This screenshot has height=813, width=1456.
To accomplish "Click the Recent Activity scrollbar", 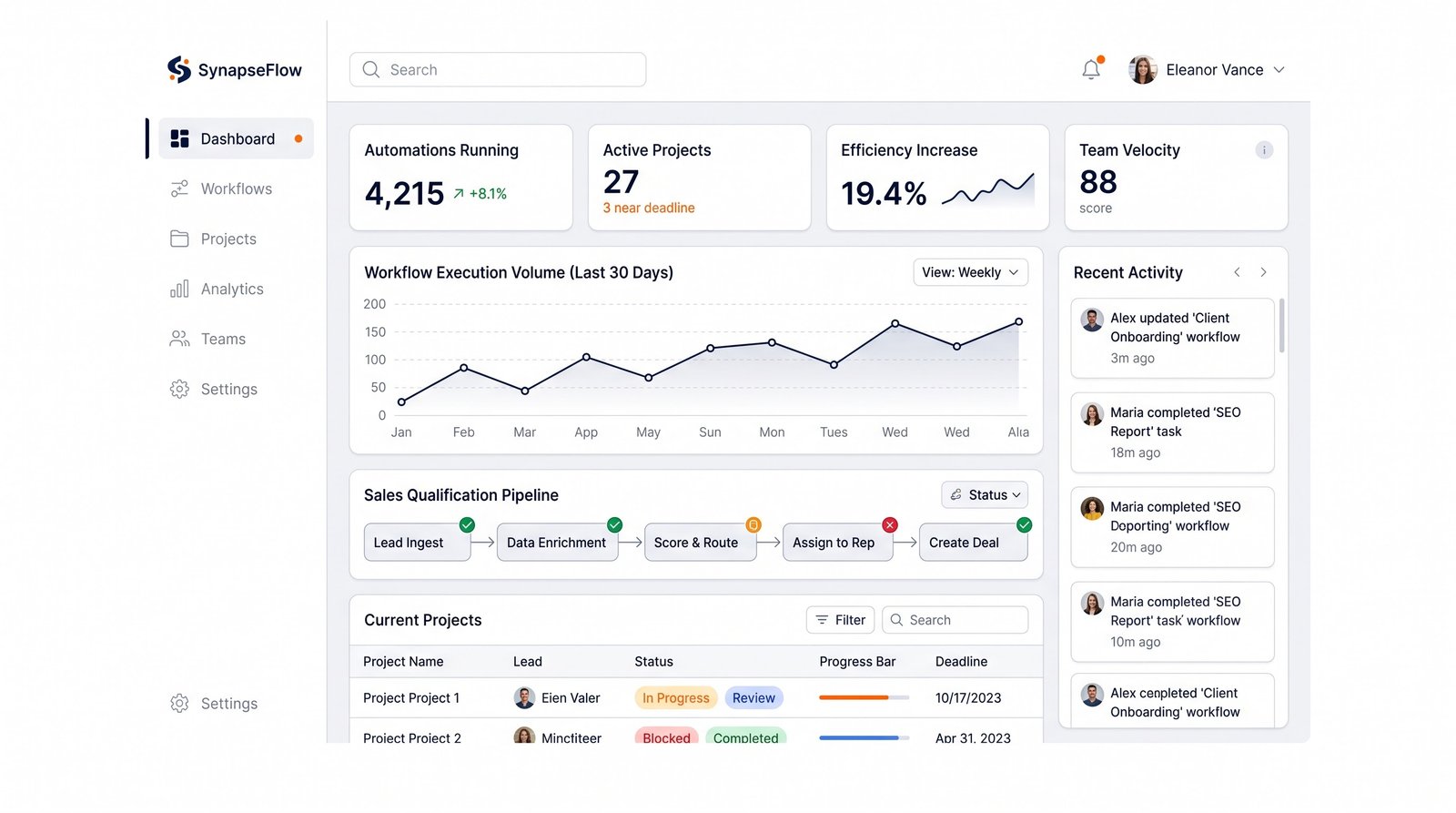I will [1281, 326].
